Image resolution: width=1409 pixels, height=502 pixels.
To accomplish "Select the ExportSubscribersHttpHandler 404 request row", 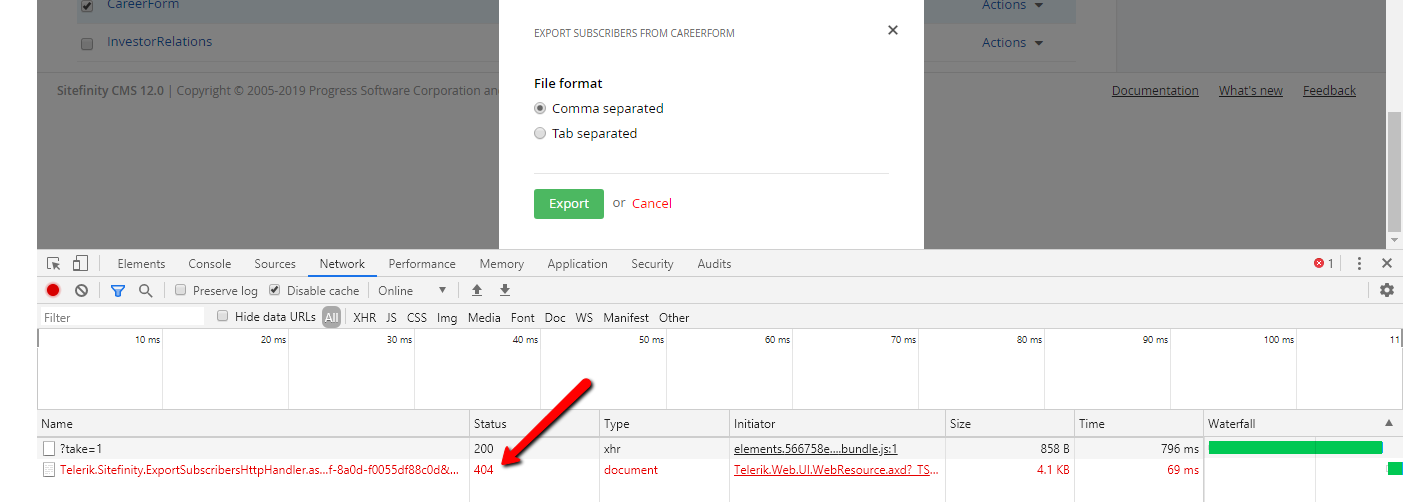I will tap(720, 469).
